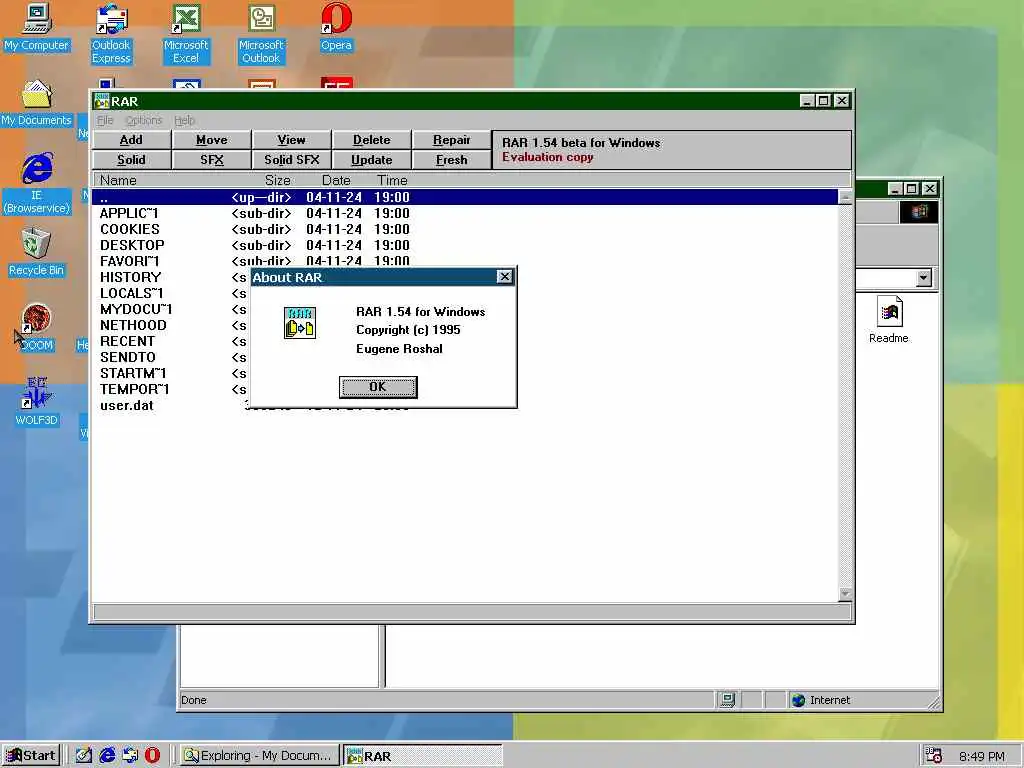Select the DESKTOP folder row
This screenshot has height=768, width=1024.
coord(465,246)
